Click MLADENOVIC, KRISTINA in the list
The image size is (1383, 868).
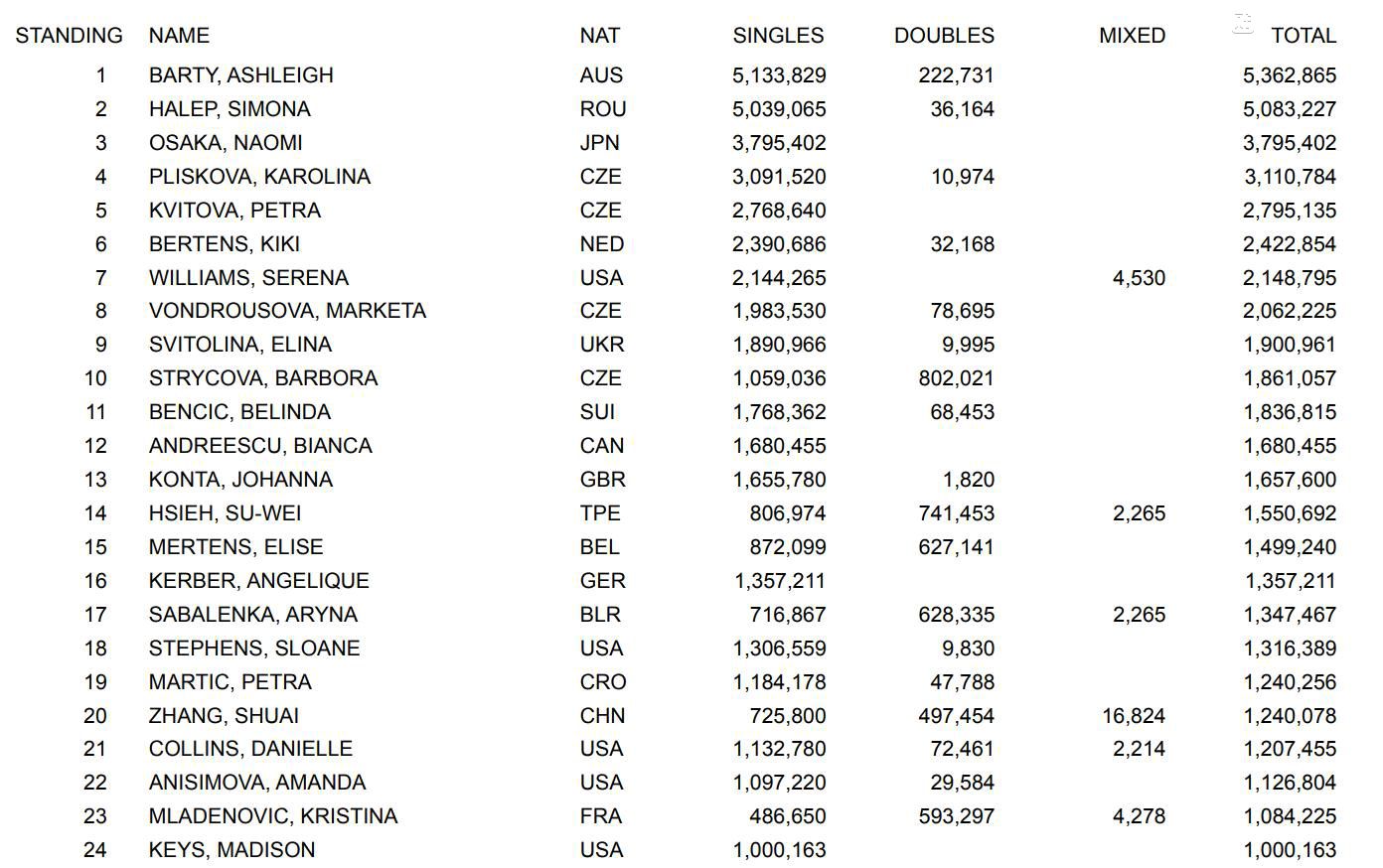pyautogui.click(x=273, y=816)
